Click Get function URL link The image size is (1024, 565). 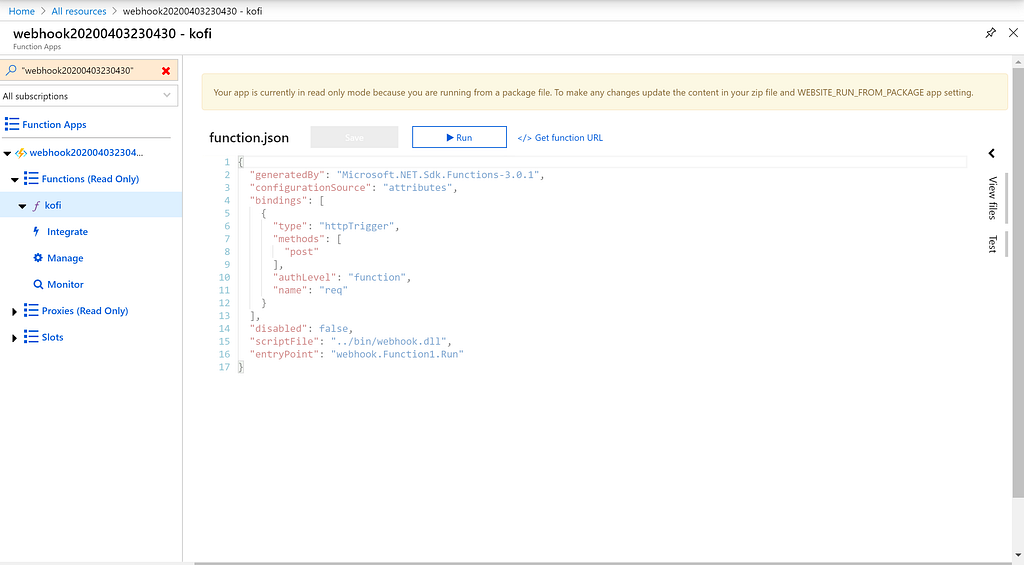point(560,138)
